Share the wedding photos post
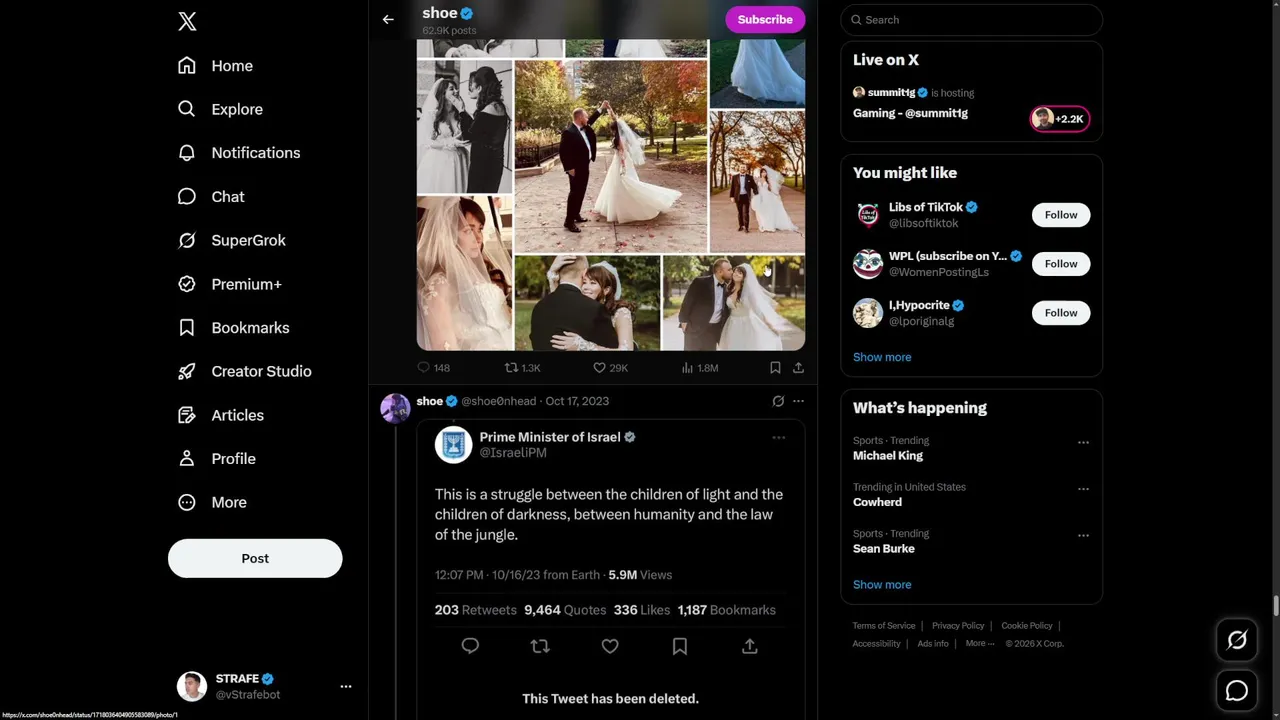The image size is (1280, 720). (798, 368)
